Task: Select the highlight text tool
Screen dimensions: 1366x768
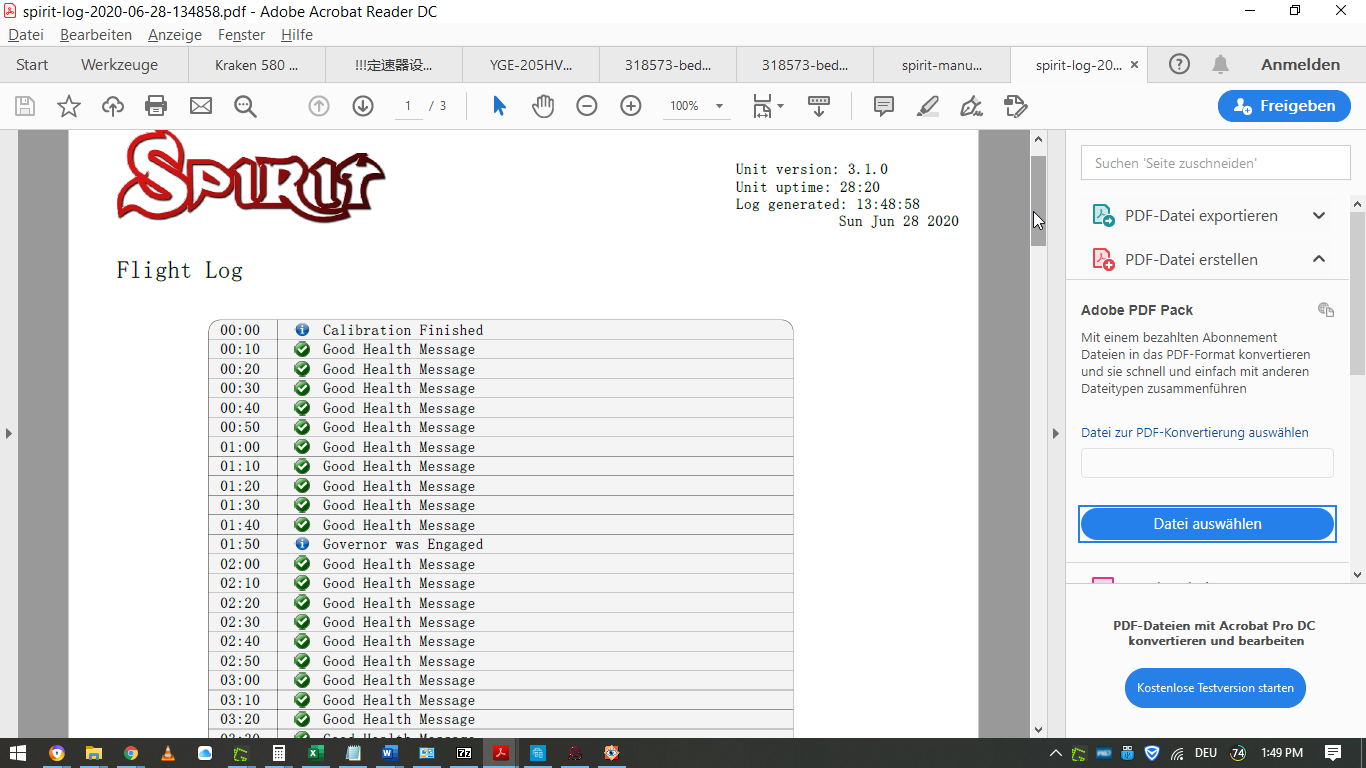Action: point(928,106)
